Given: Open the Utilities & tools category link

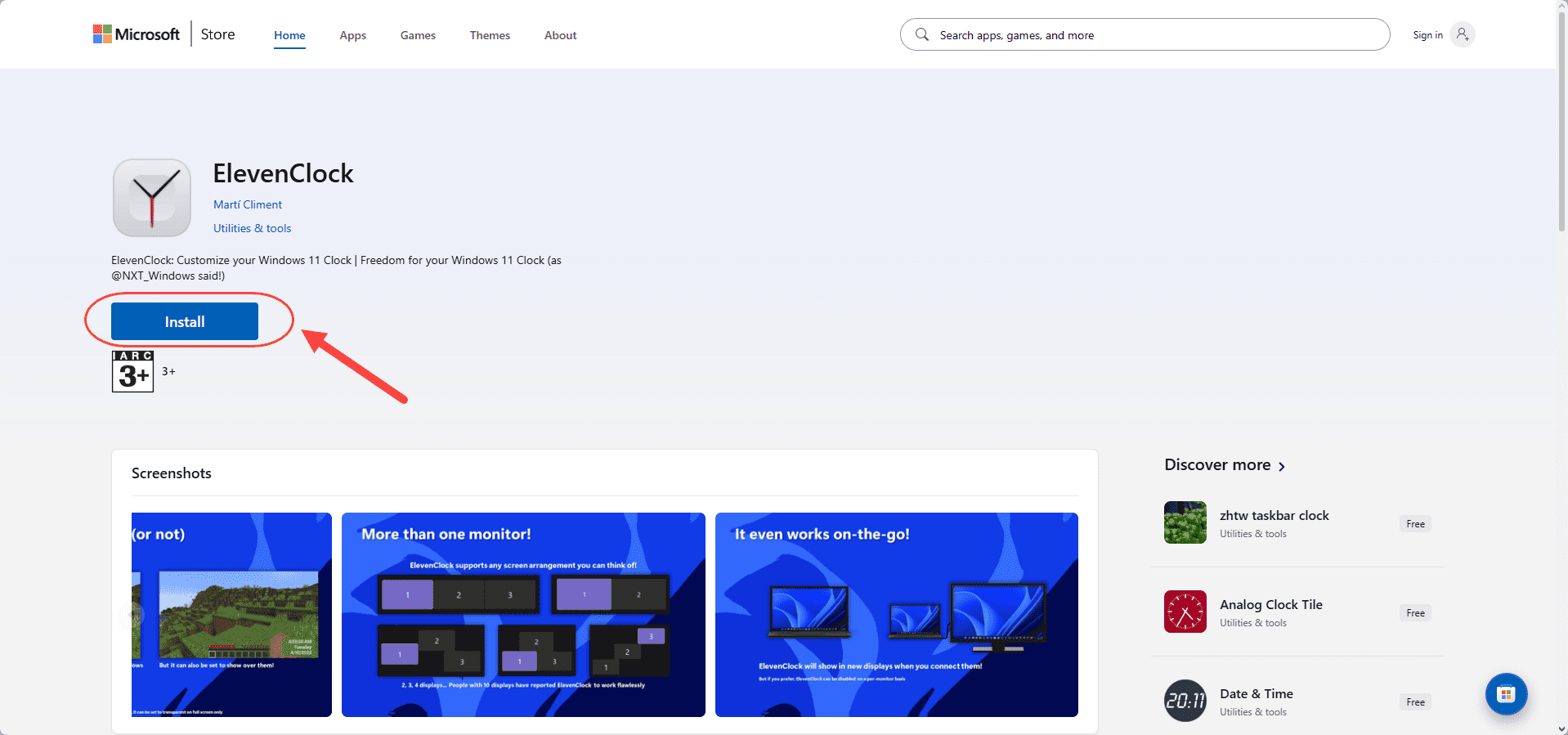Looking at the screenshot, I should click(252, 228).
